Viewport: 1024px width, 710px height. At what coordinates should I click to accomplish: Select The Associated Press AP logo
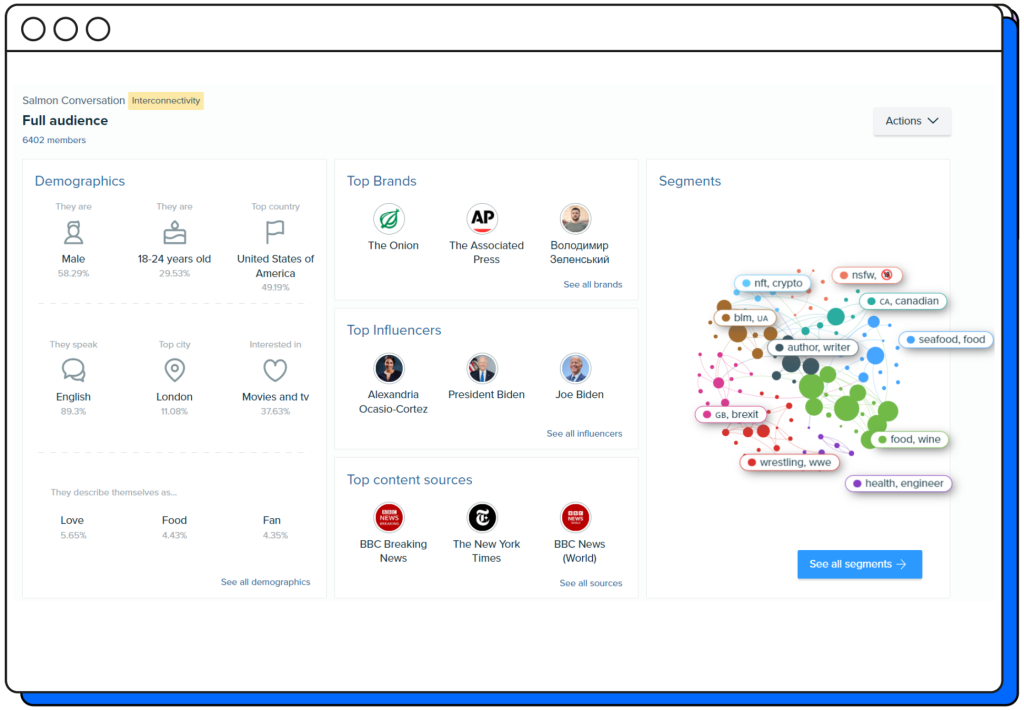[483, 219]
